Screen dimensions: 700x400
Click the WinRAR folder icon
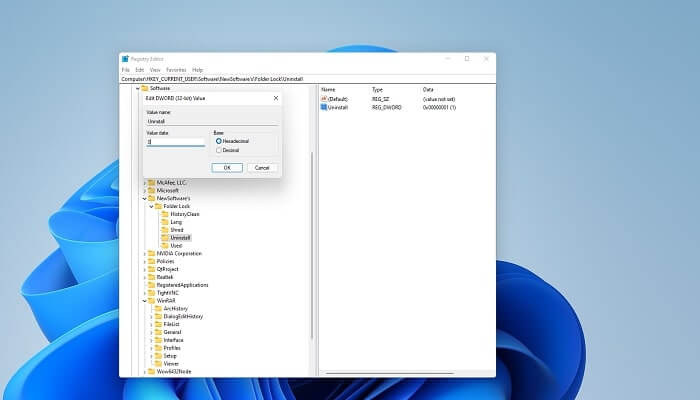tap(152, 300)
